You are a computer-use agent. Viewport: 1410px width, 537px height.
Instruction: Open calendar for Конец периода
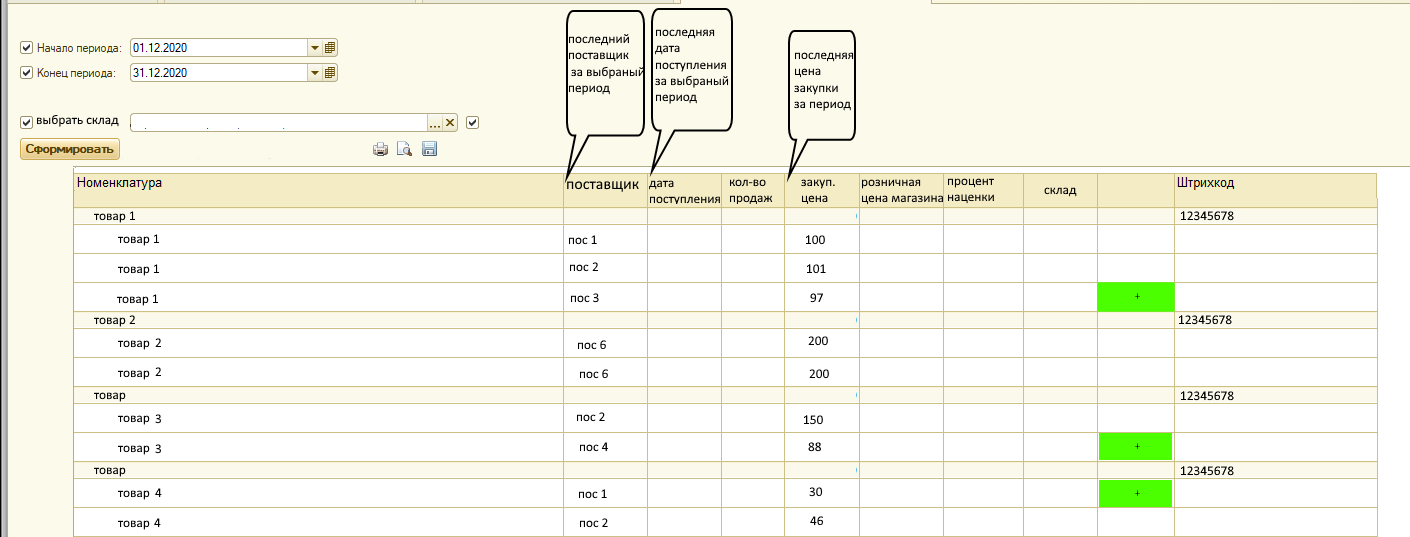tap(331, 72)
